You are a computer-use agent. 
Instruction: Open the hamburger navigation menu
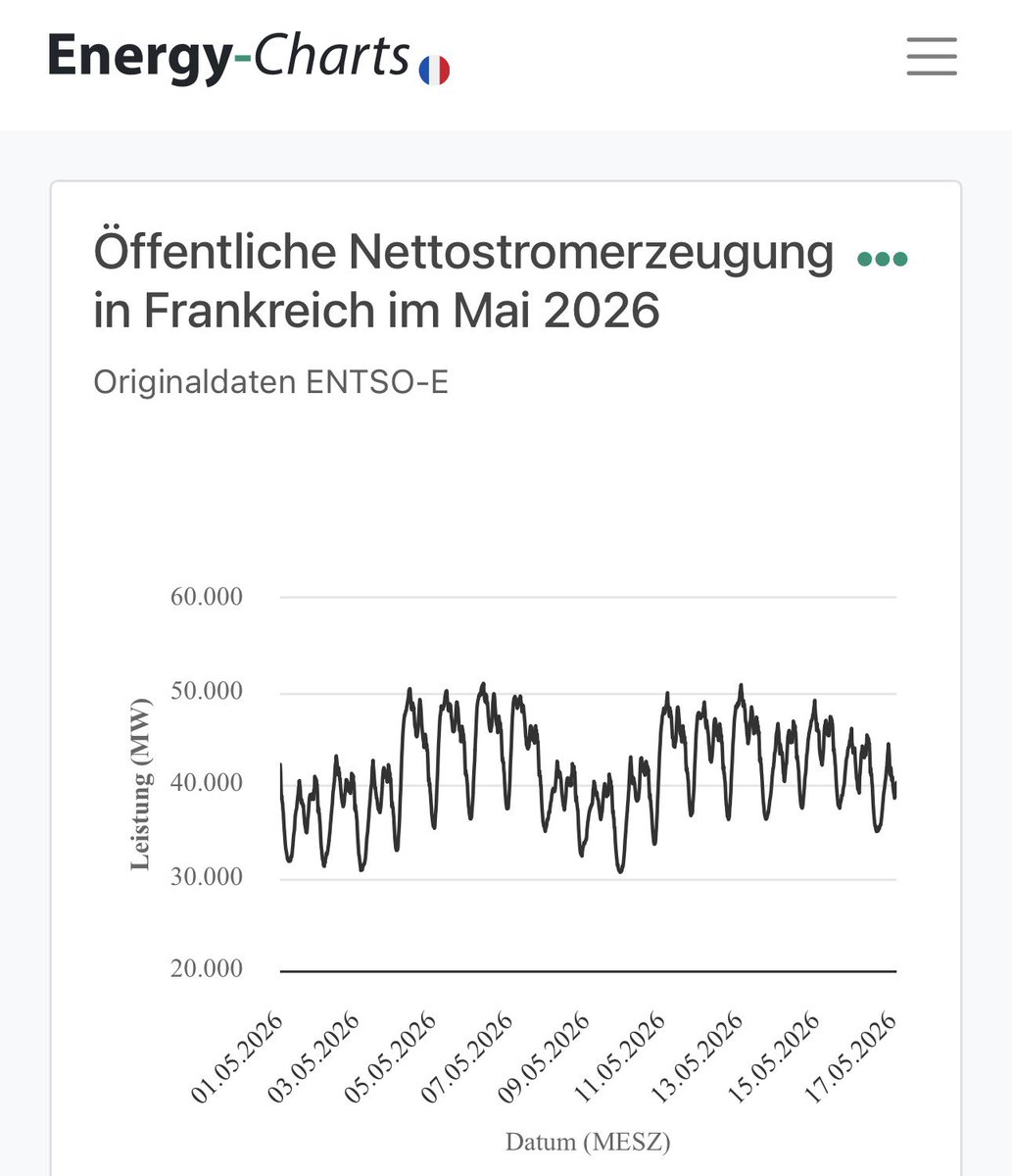[x=931, y=56]
